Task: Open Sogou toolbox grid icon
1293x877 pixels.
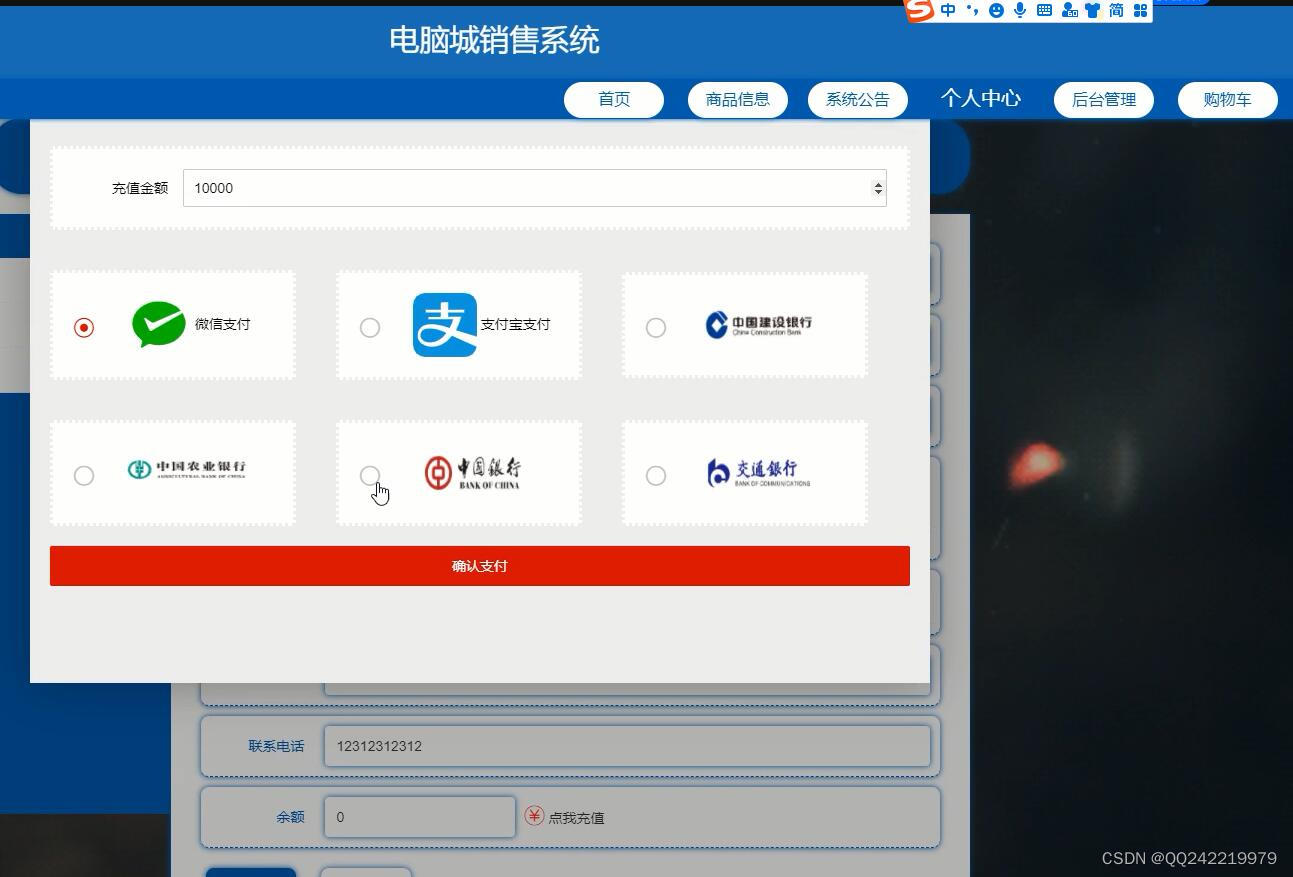Action: 1140,10
